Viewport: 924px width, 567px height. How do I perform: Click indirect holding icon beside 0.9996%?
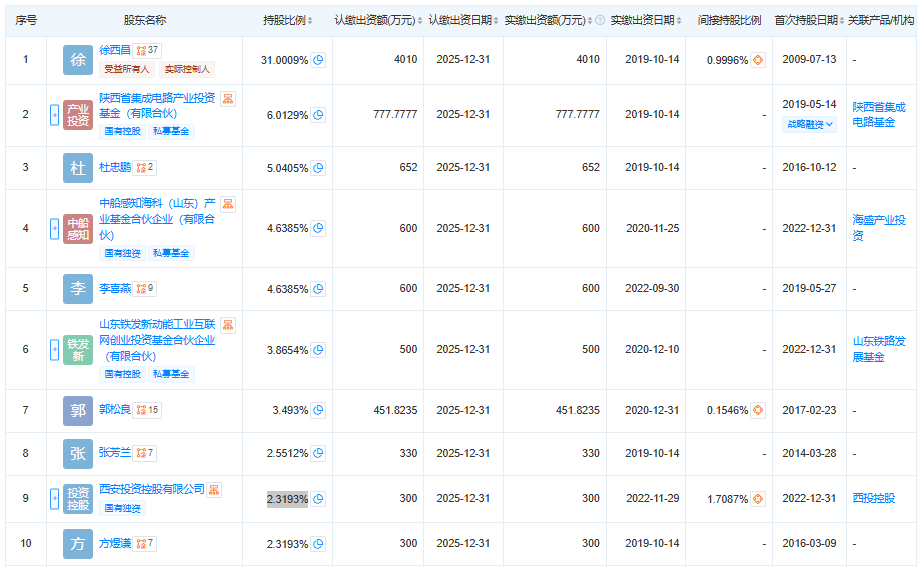pyautogui.click(x=757, y=60)
